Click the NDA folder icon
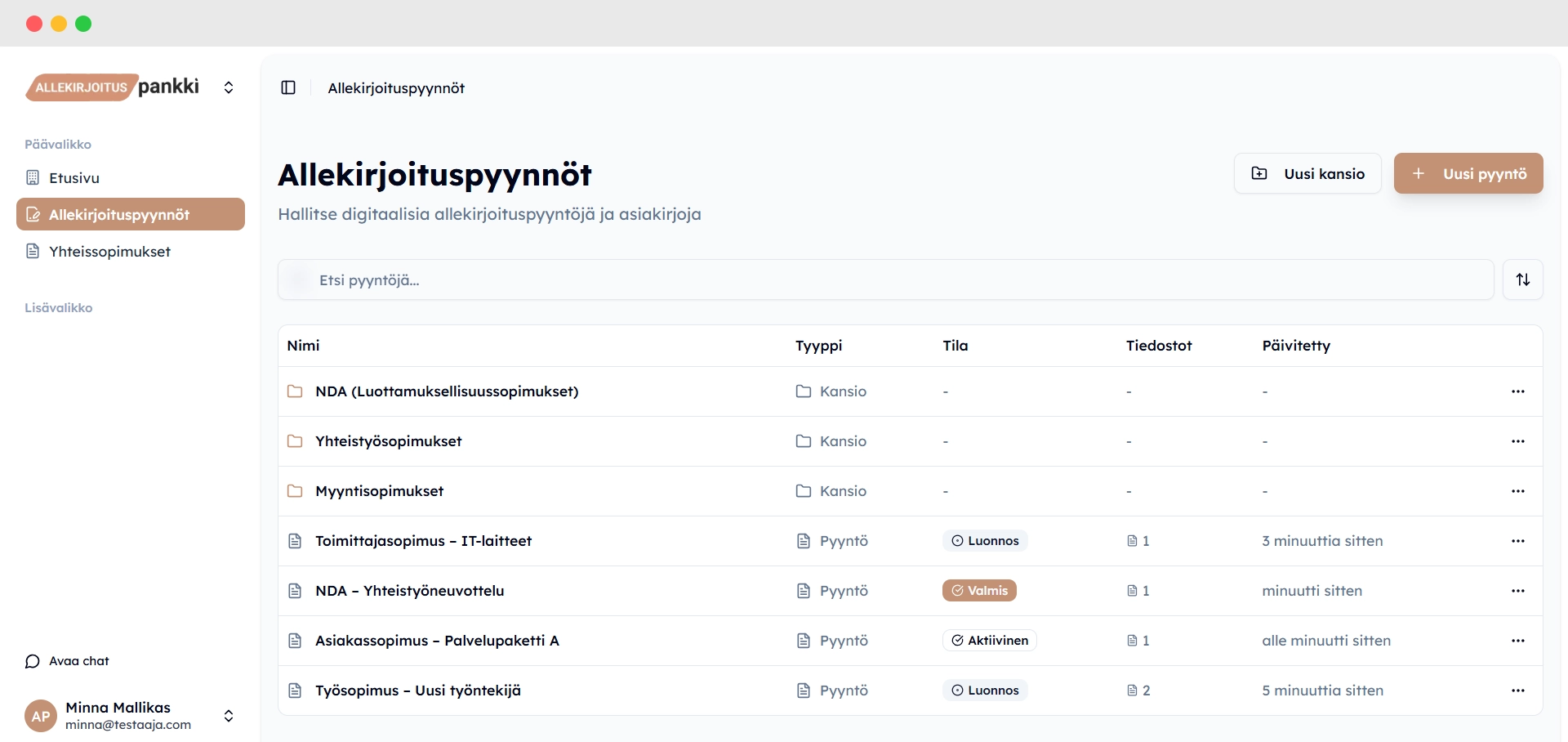Image resolution: width=1568 pixels, height=742 pixels. (295, 391)
